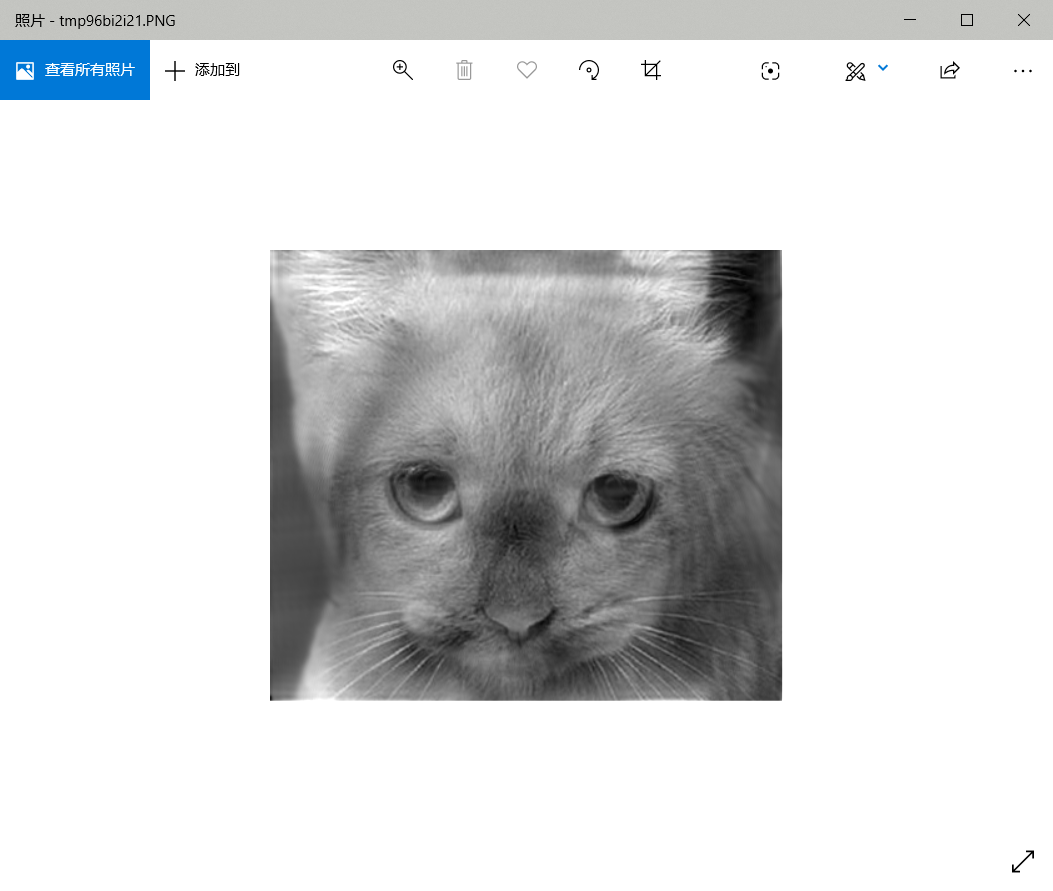
Task: Close the Photos window
Action: click(x=1024, y=20)
